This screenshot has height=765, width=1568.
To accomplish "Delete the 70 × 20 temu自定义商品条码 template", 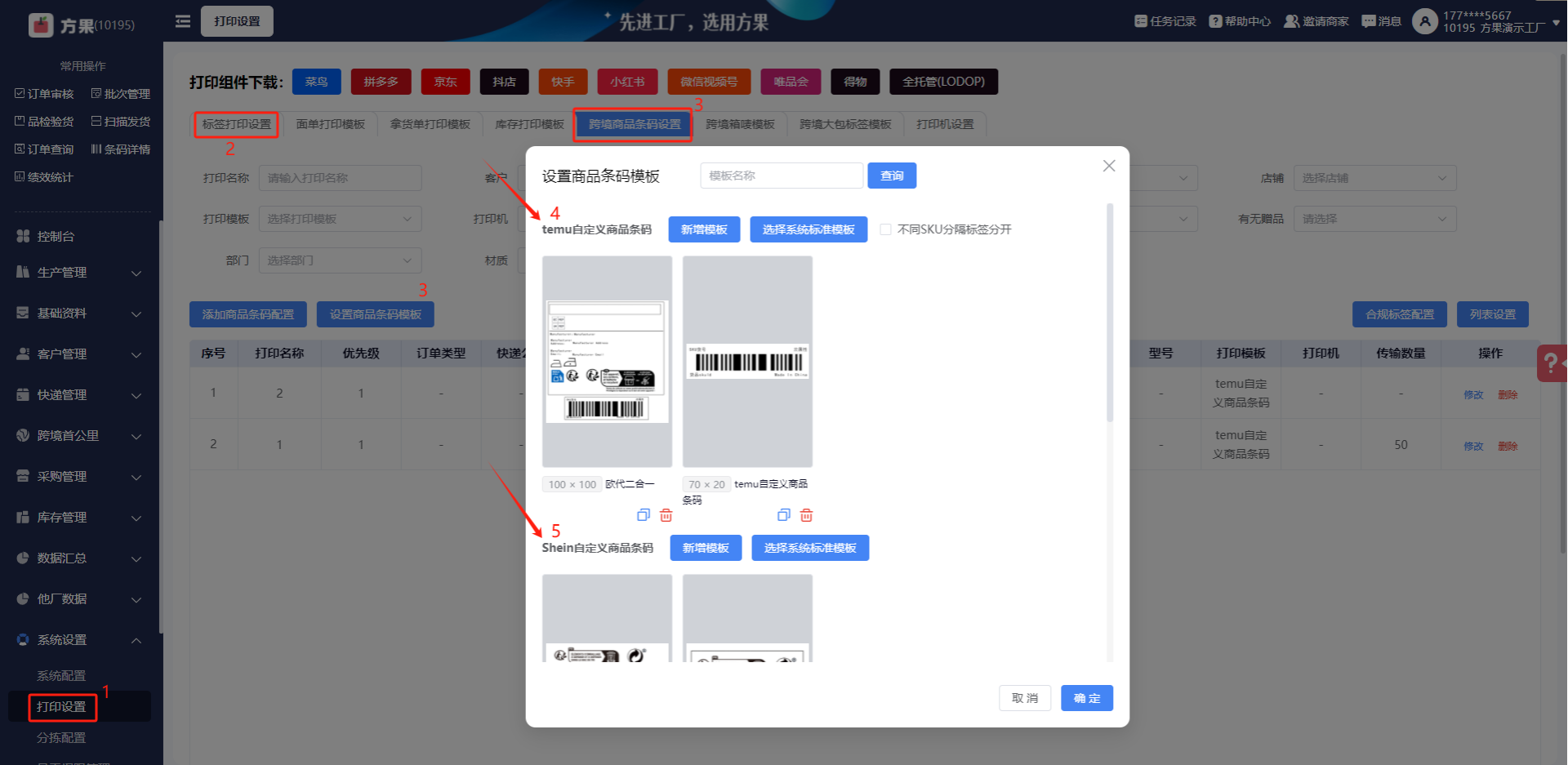I will click(x=807, y=515).
